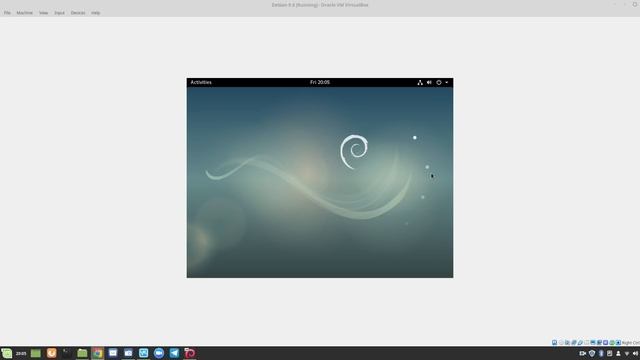Open the Input menu
Viewport: 640px width, 360px height.
coord(59,13)
